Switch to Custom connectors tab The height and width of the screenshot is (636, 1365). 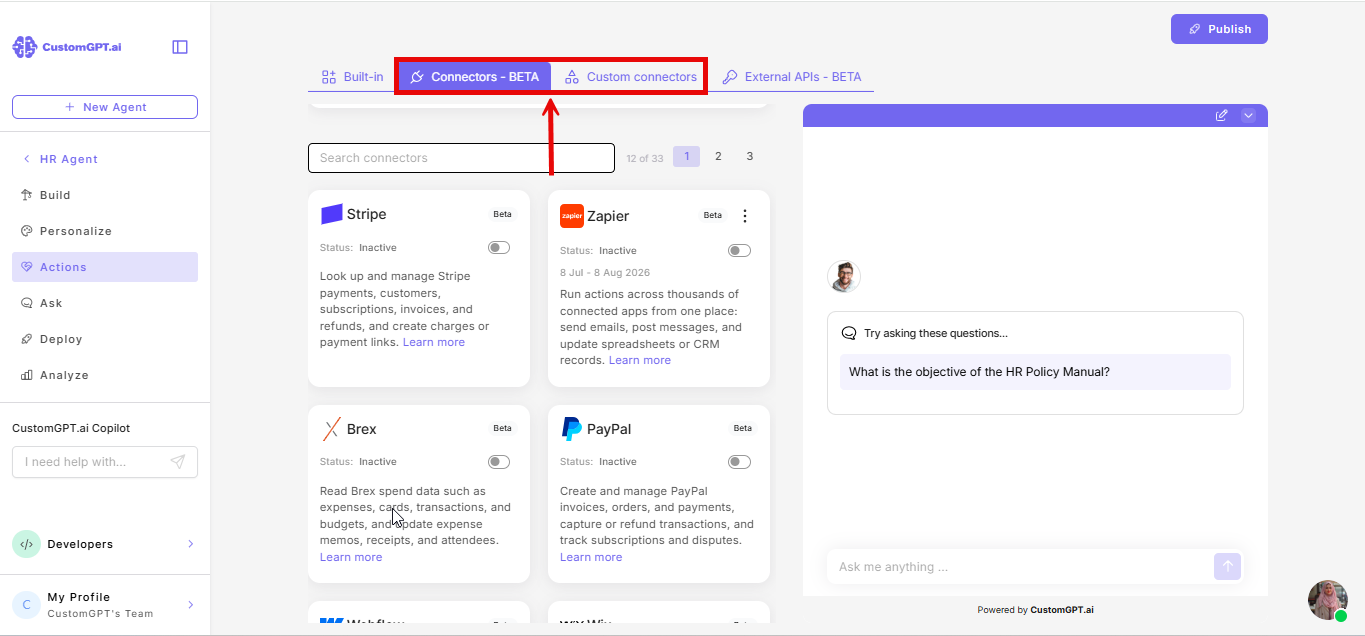click(631, 77)
